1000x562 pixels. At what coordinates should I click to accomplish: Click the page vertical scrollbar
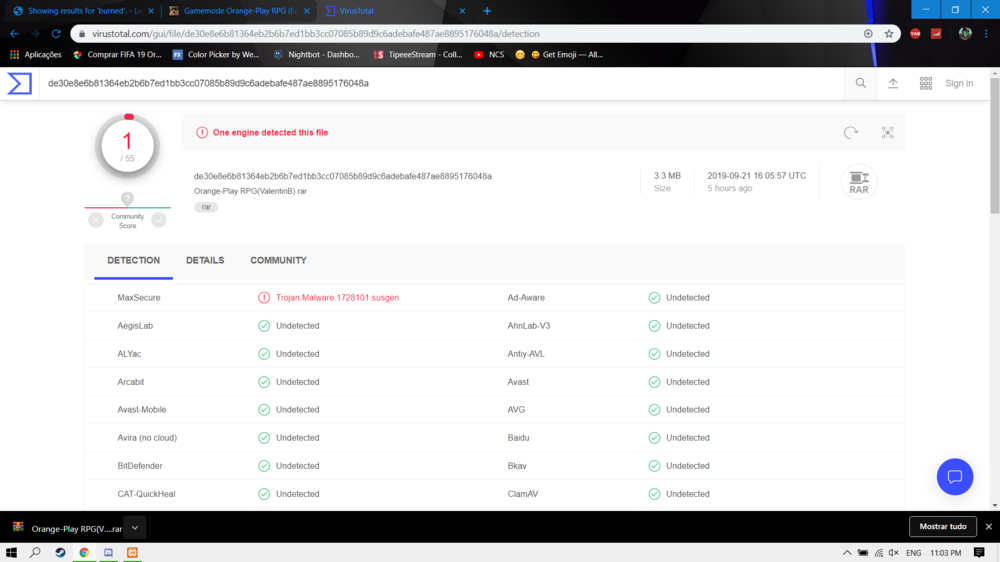coord(995,146)
